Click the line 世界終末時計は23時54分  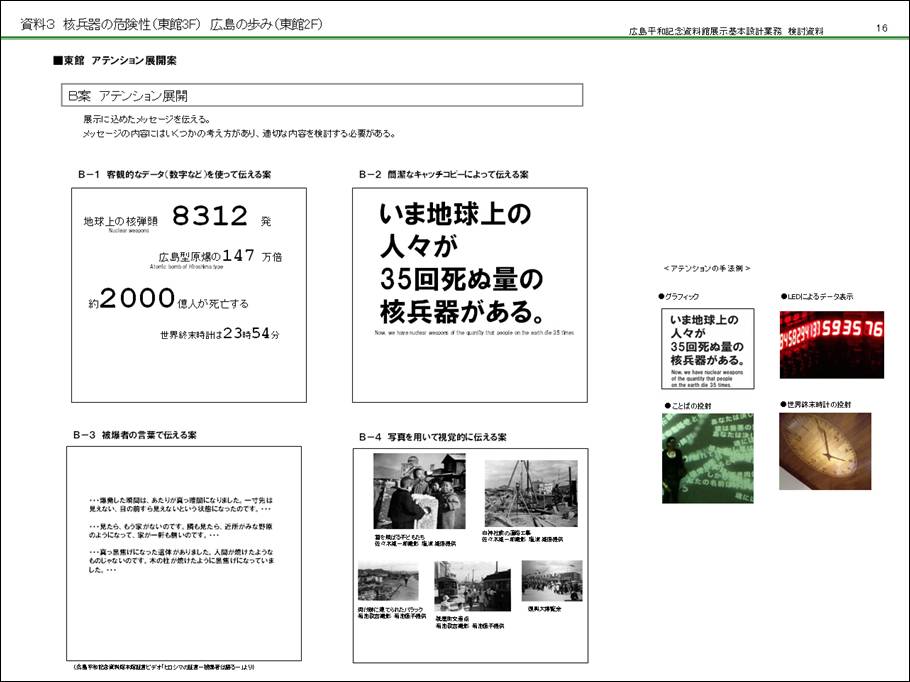(x=220, y=334)
